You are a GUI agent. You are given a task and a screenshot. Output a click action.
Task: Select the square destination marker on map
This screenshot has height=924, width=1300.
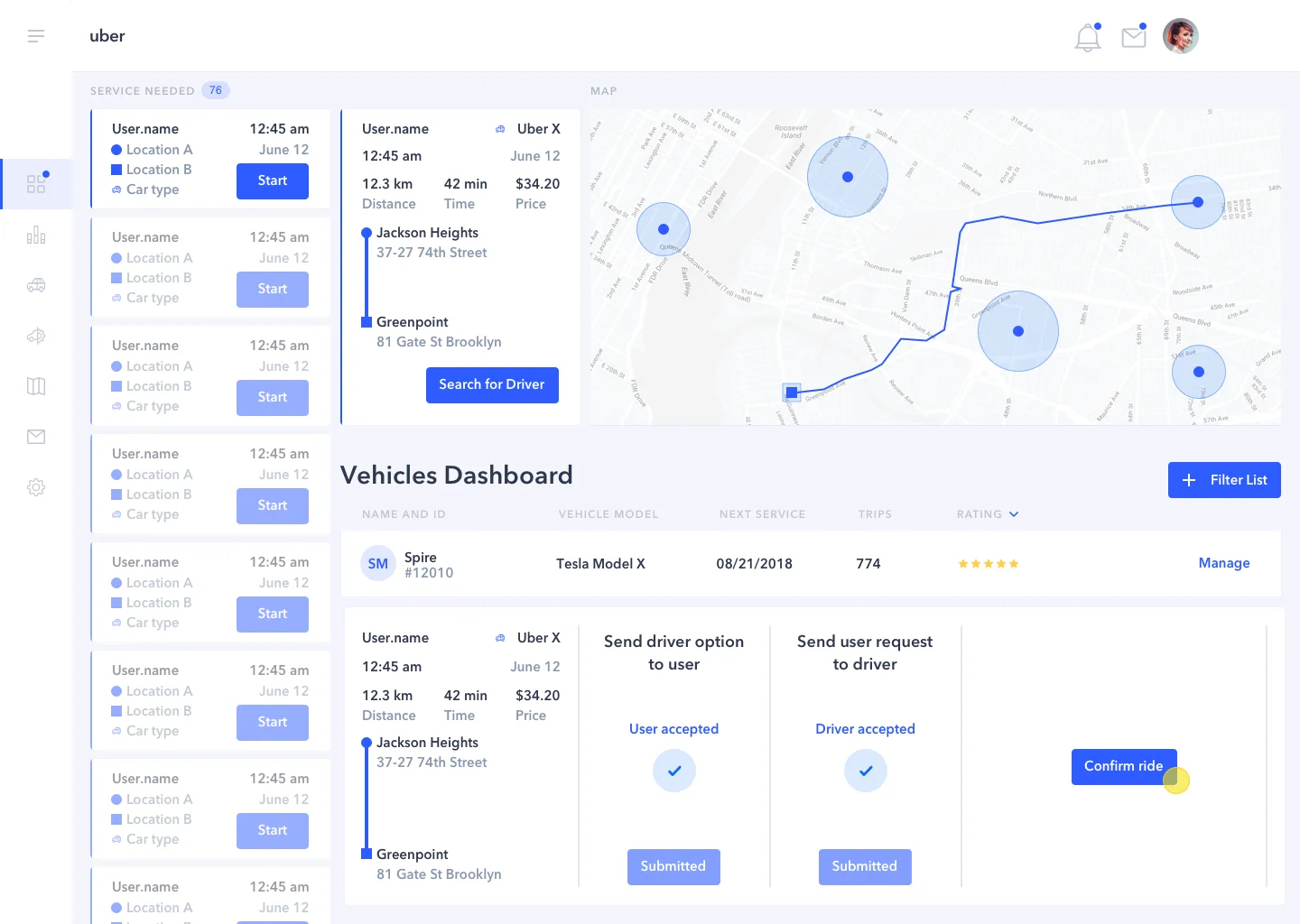click(792, 392)
